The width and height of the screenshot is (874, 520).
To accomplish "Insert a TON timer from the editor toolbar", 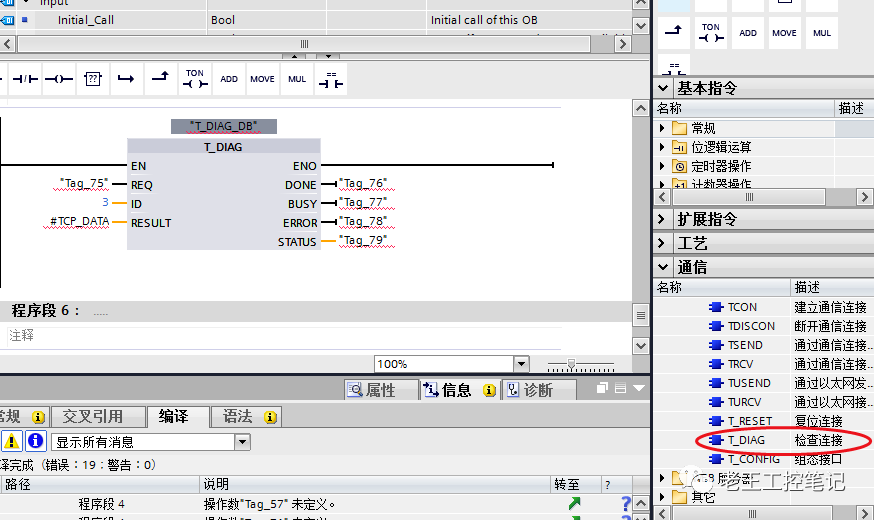I will 195,79.
